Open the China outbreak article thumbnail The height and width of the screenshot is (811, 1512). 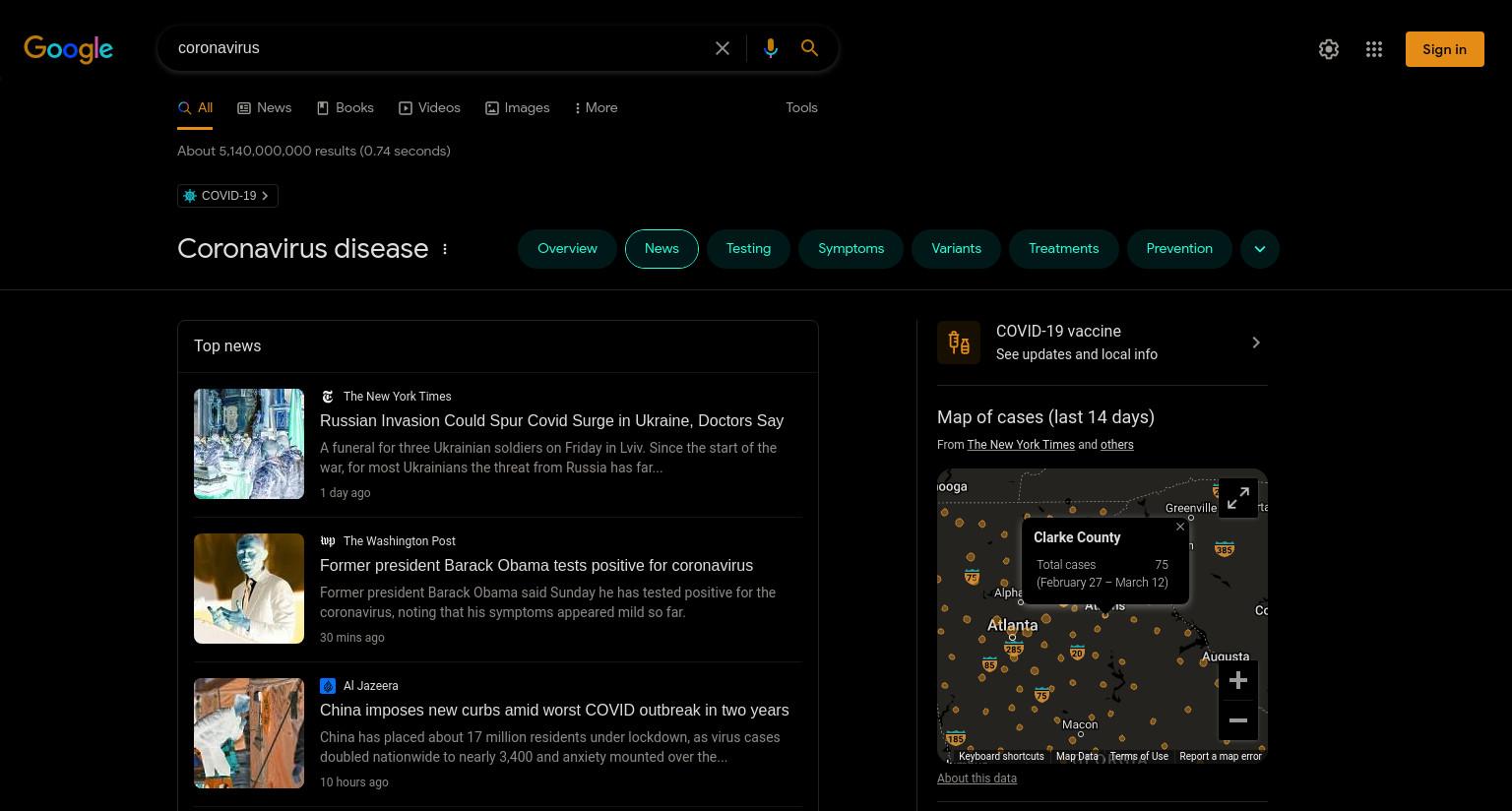tap(249, 733)
